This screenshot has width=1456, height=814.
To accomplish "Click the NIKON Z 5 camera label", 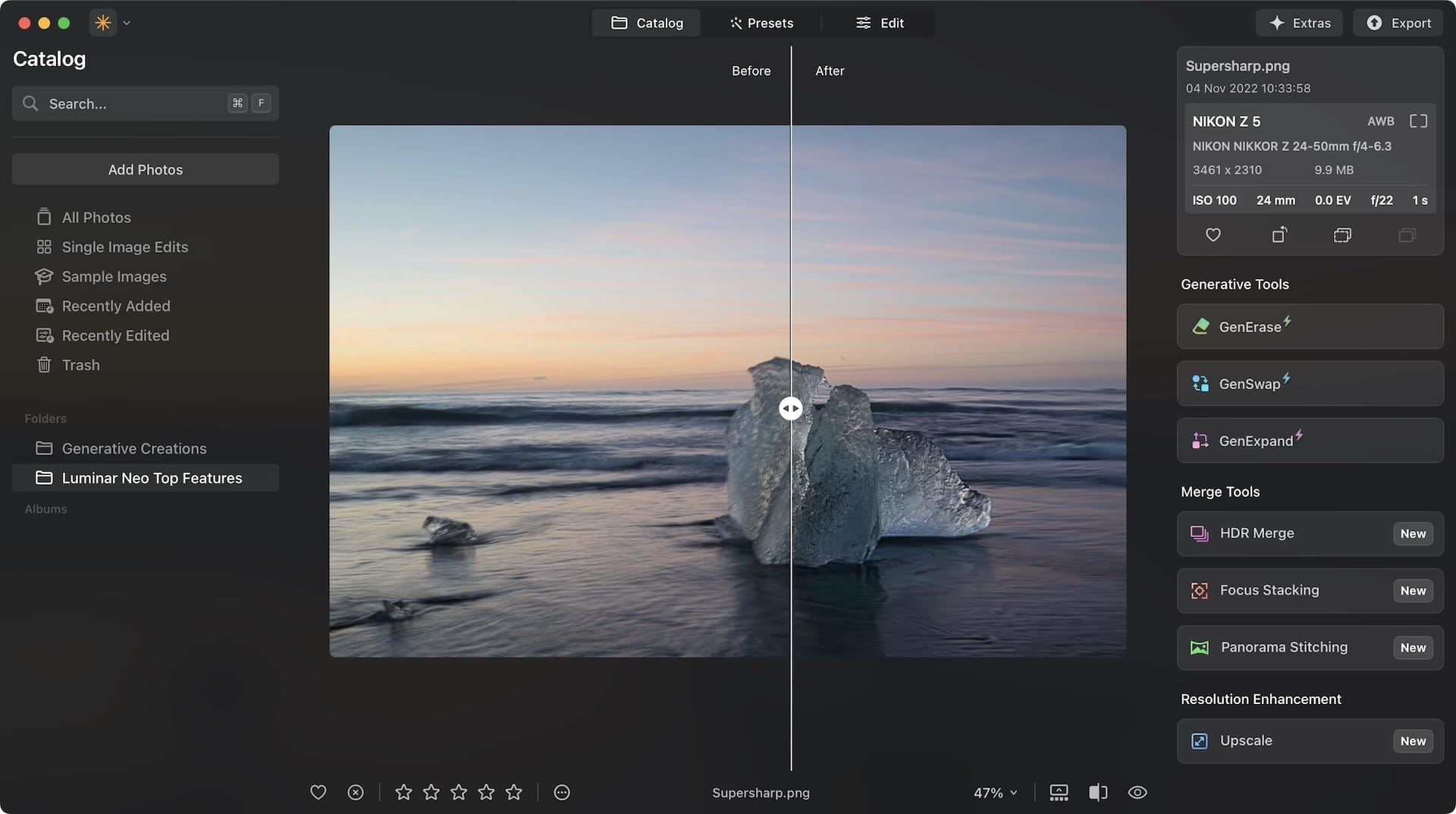I will (1226, 121).
